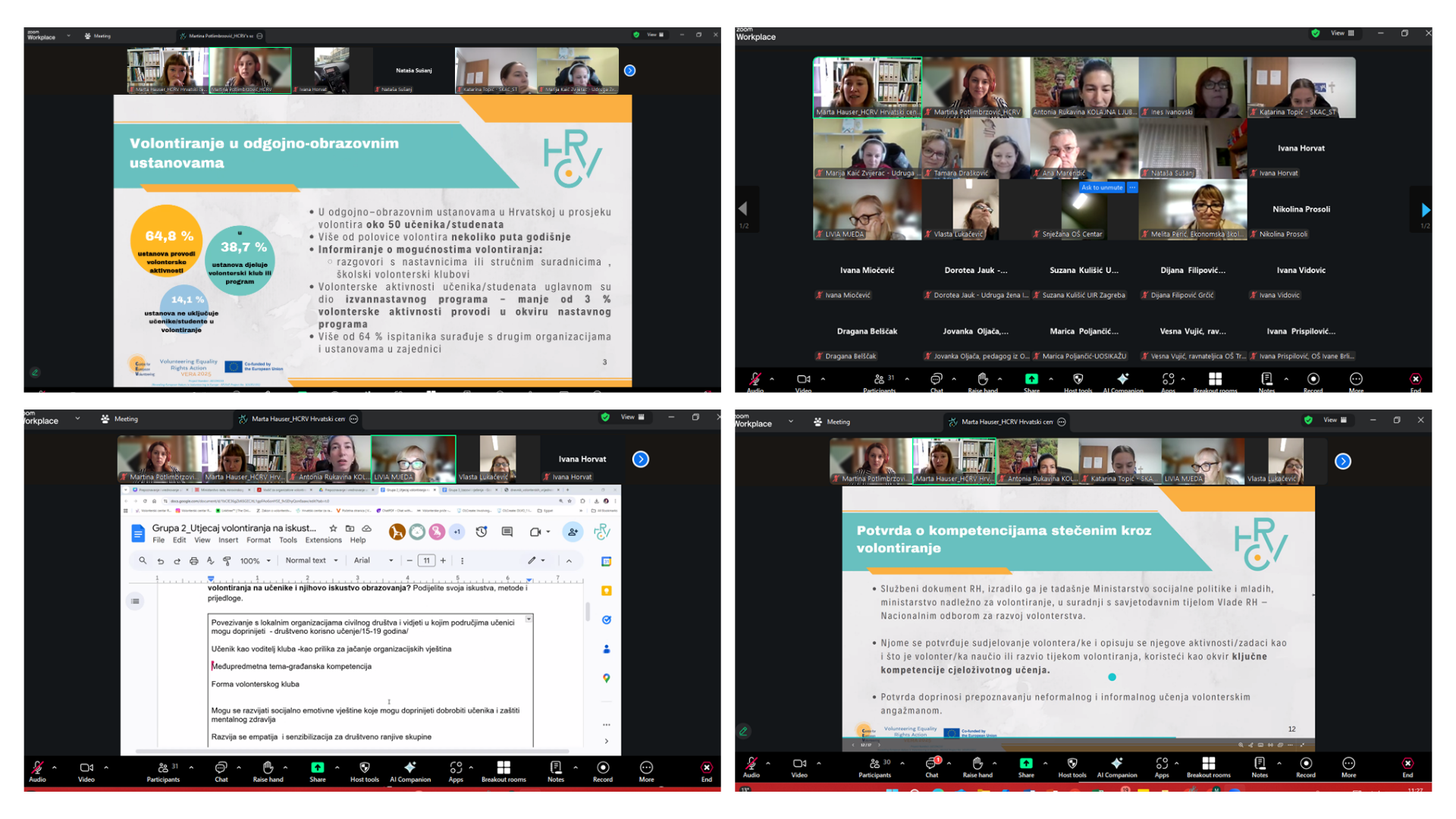Select the paint format roller icon

(227, 561)
